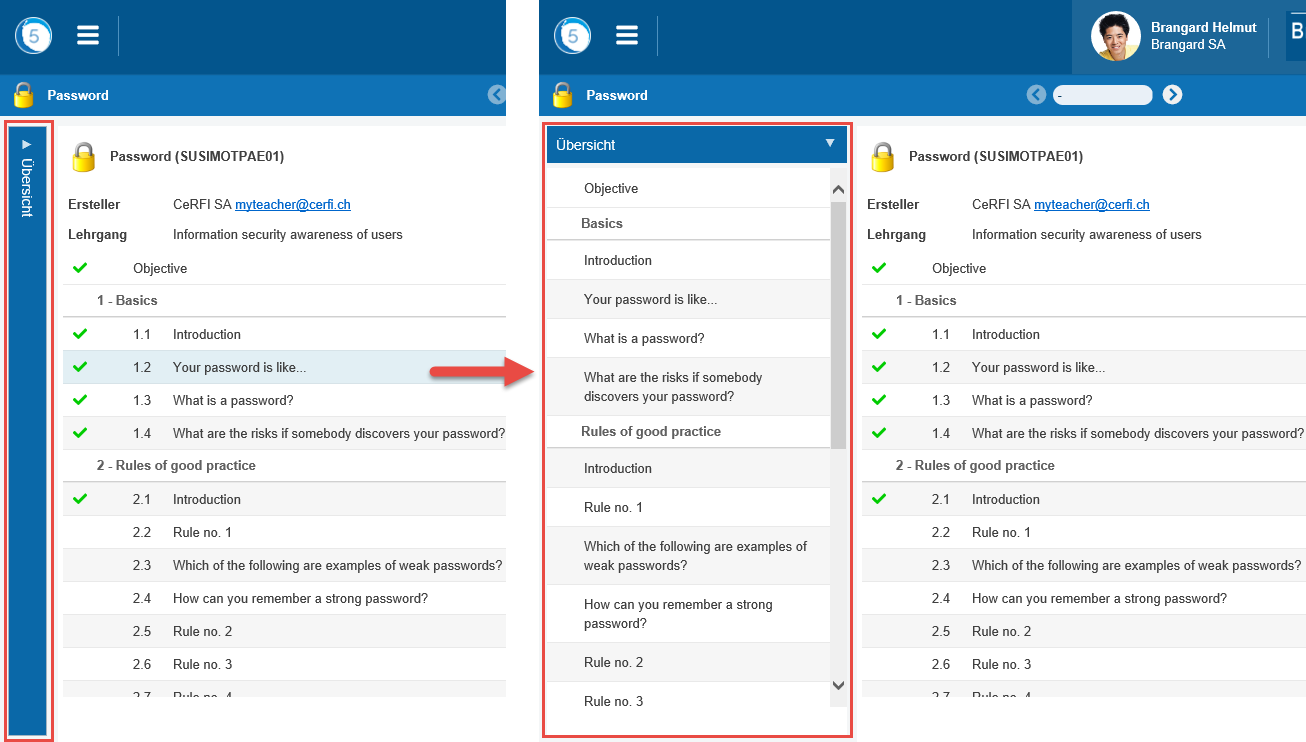This screenshot has height=742, width=1306.
Task: Go to next page arrow right of progress bar
Action: 1173,95
